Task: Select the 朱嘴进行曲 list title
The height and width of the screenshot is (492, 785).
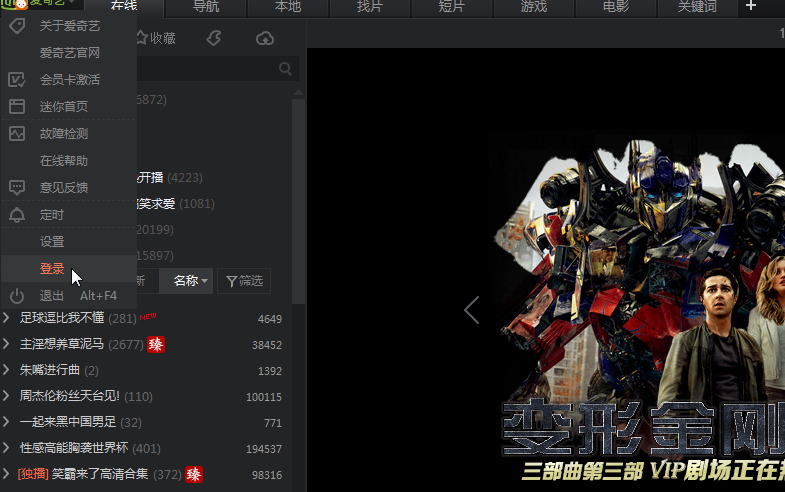Action: click(x=50, y=370)
